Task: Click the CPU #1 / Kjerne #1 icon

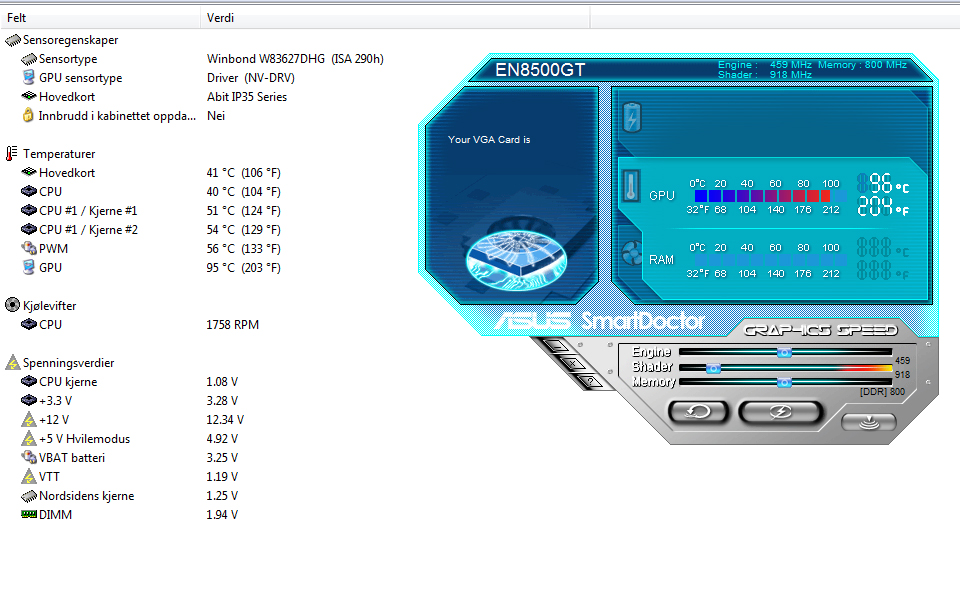Action: [29, 210]
